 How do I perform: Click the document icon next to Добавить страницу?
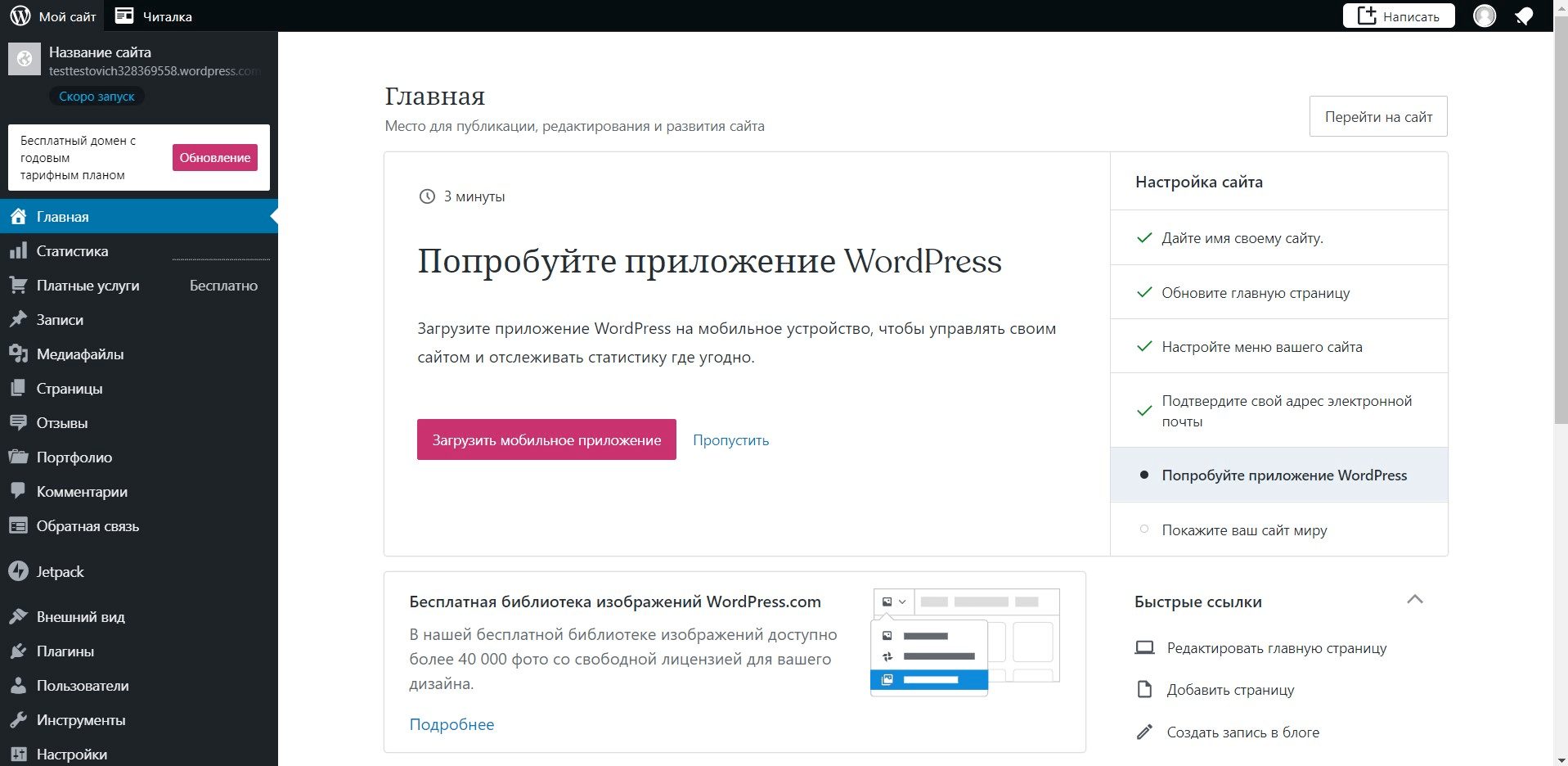(x=1144, y=690)
